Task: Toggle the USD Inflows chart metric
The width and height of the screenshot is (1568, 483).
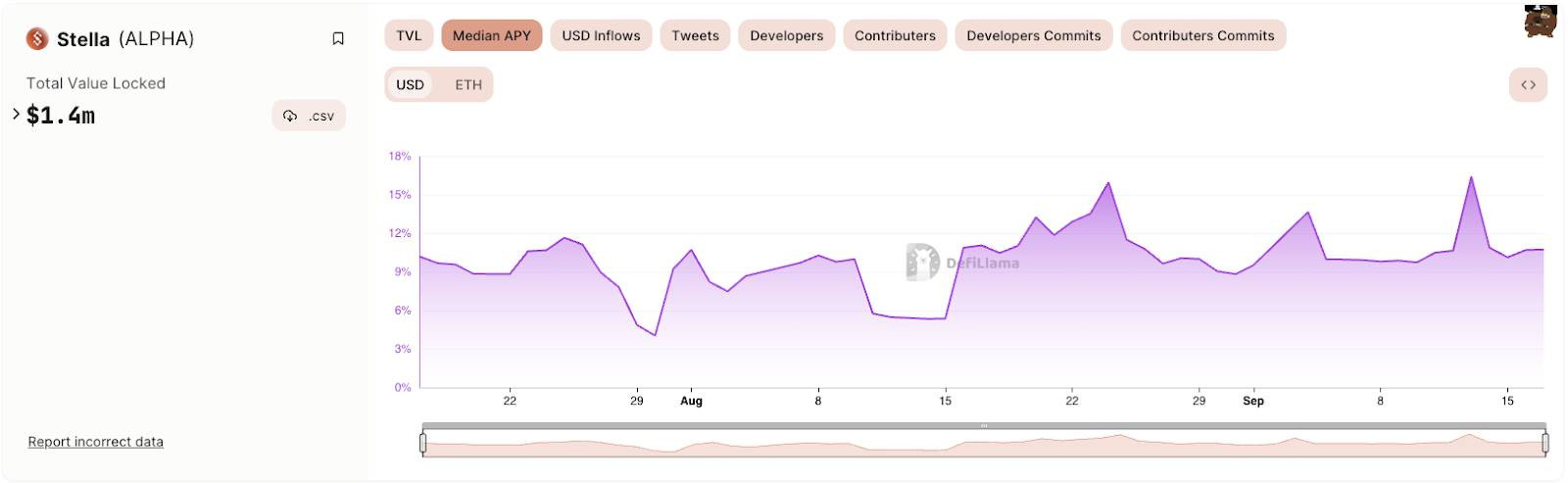Action: point(601,35)
